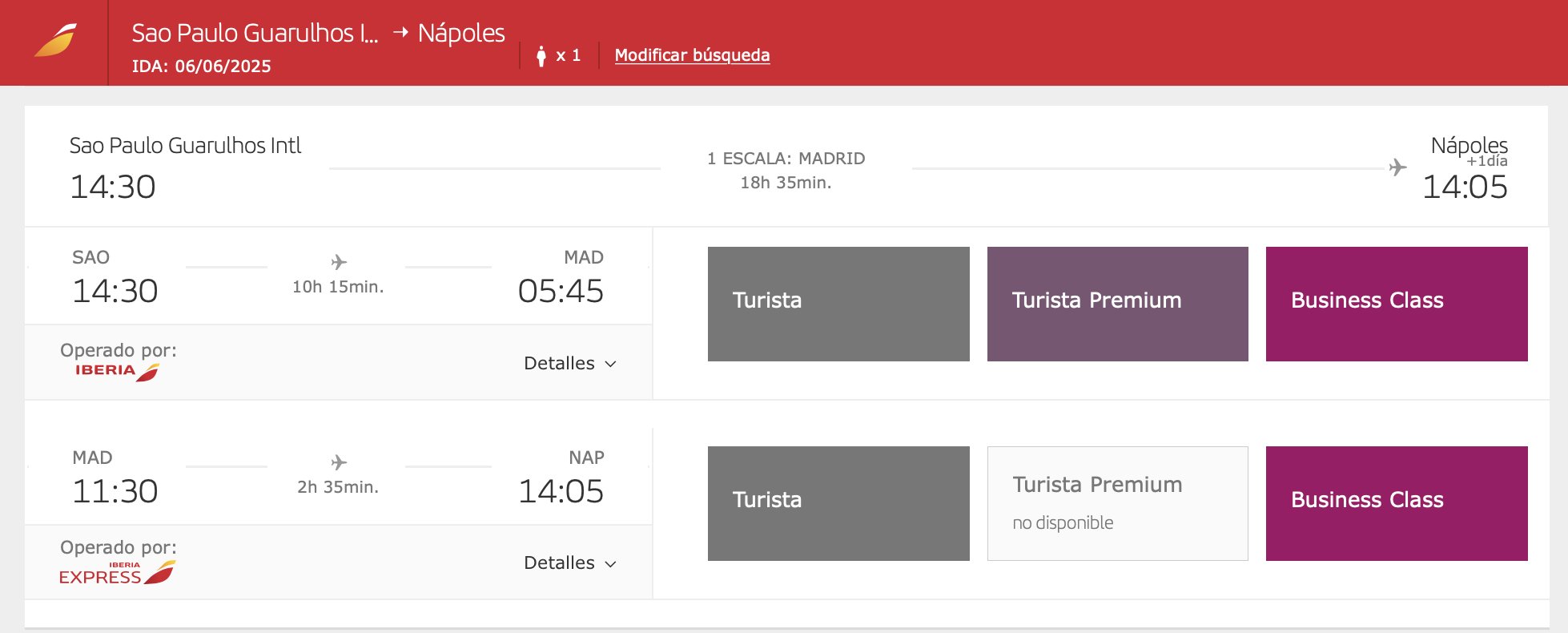This screenshot has width=1568, height=633.
Task: Click 'no disponible' label
Action: (x=1063, y=523)
